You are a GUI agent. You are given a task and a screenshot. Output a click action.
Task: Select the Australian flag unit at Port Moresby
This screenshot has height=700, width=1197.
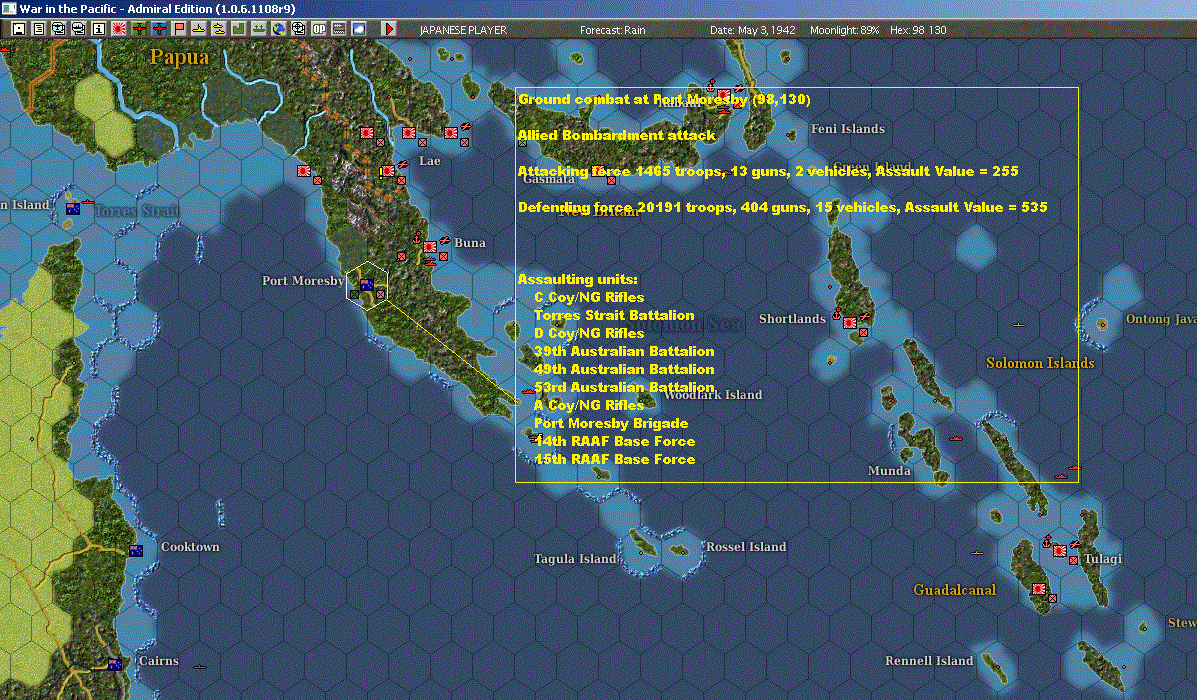pyautogui.click(x=366, y=285)
